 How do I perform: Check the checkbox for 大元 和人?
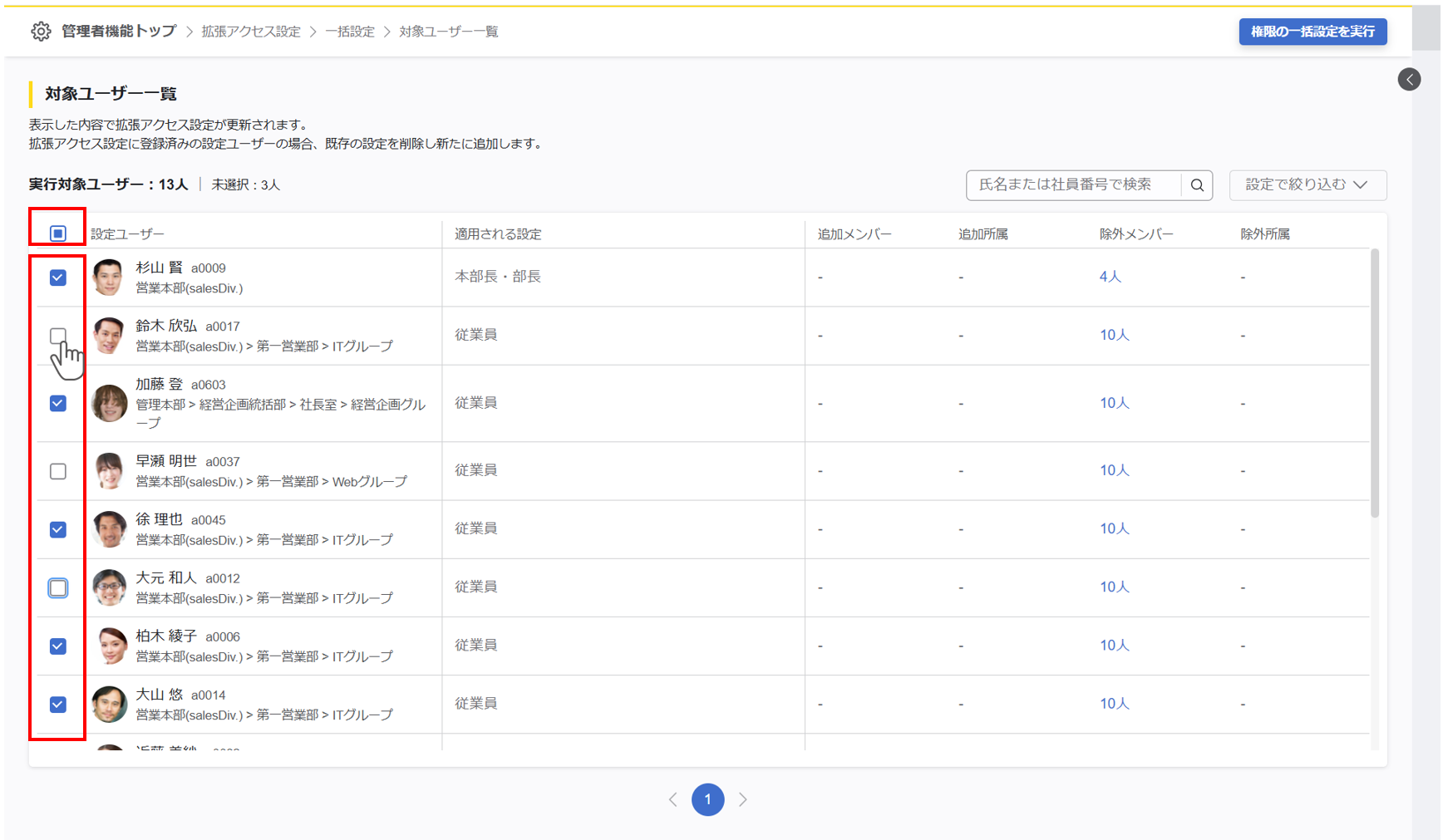(x=57, y=587)
